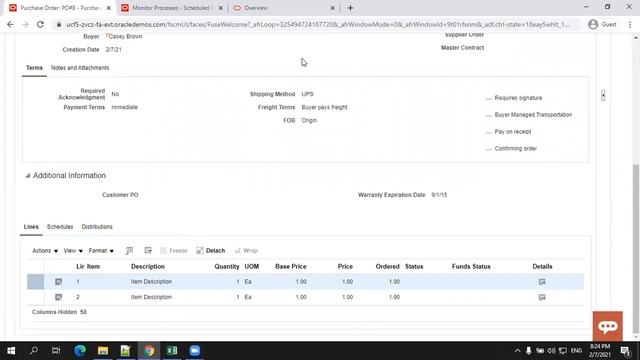
Task: Click the page vertical scrollbar thumb
Action: click(x=636, y=248)
